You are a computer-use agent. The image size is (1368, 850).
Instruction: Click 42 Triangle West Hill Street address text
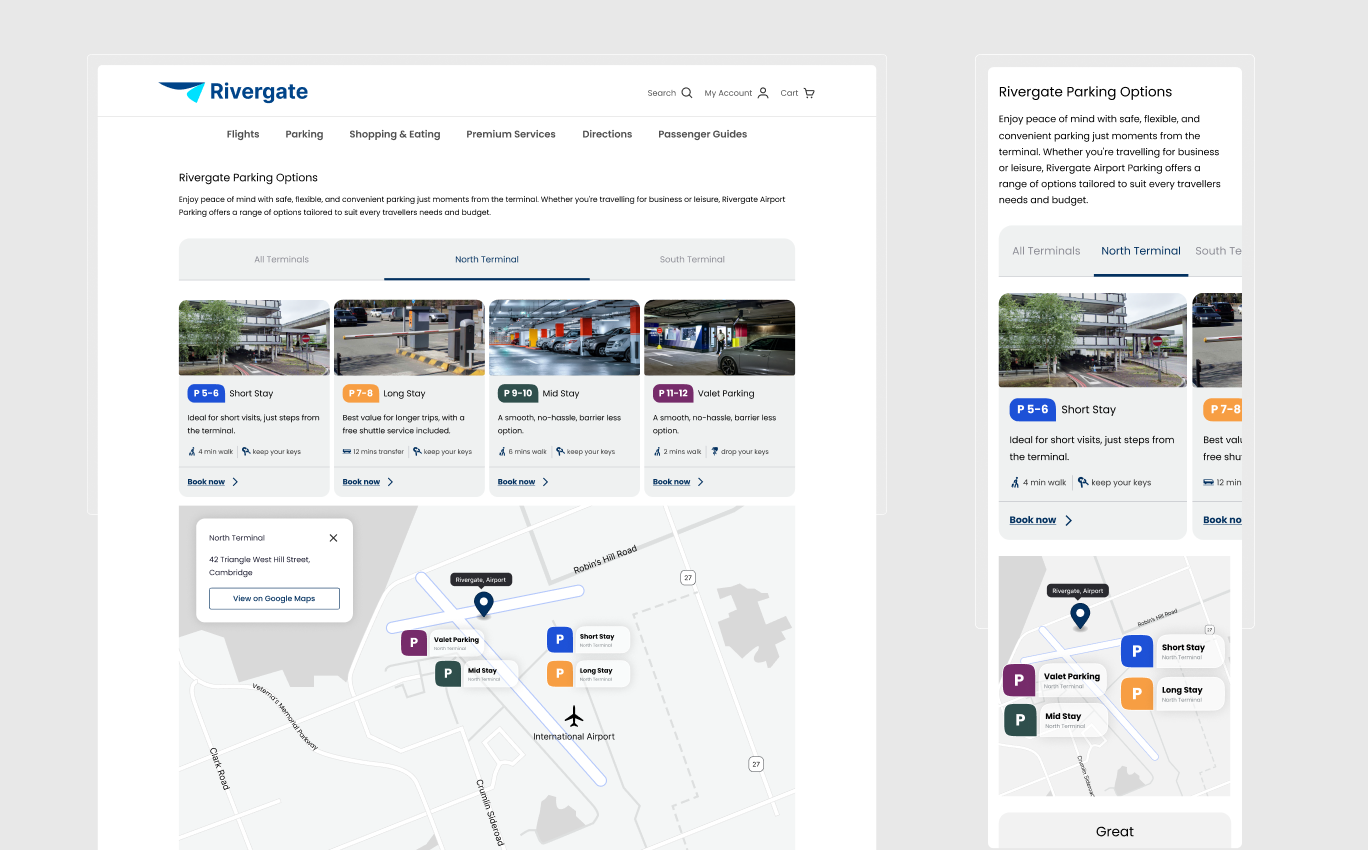tap(259, 566)
